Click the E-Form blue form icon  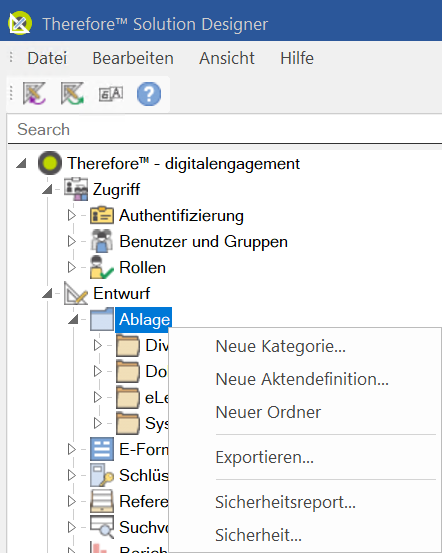point(102,449)
